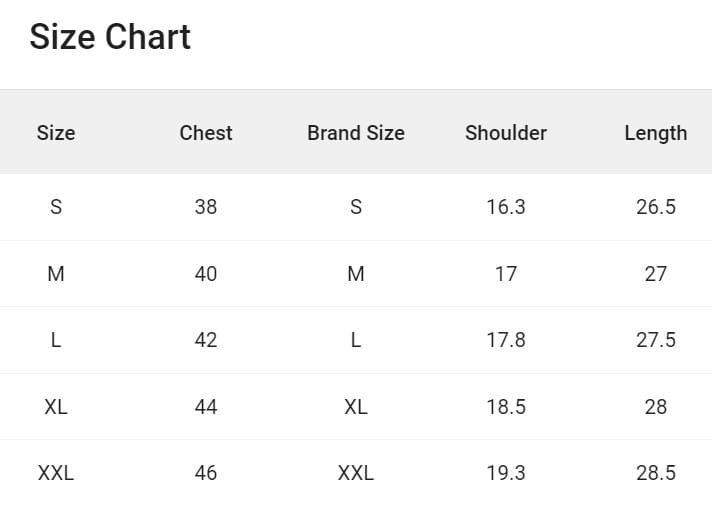Click the XXL brand size cell
Viewport: 712px width, 519px height.
356,473
